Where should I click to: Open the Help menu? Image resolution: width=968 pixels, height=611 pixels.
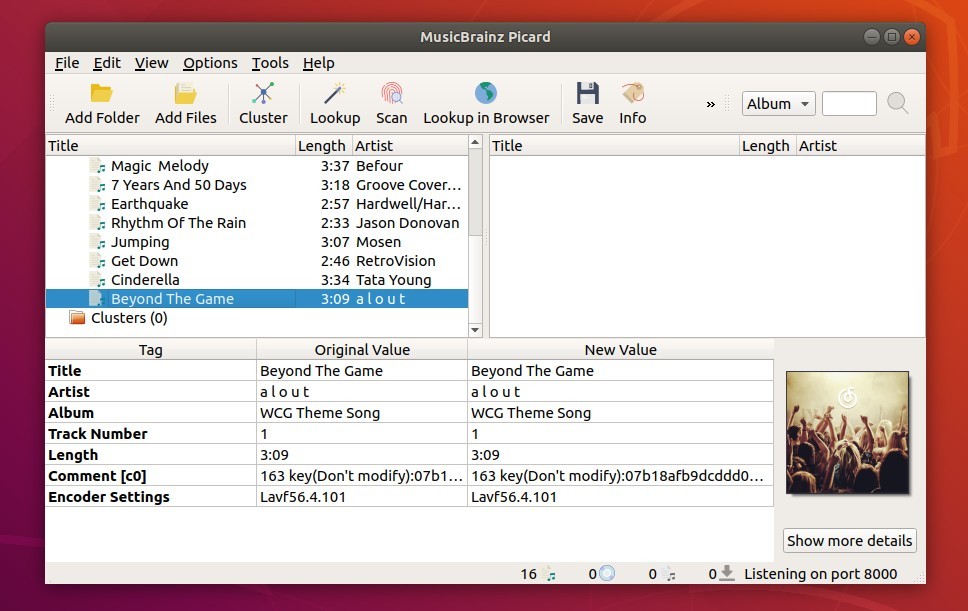pos(319,63)
